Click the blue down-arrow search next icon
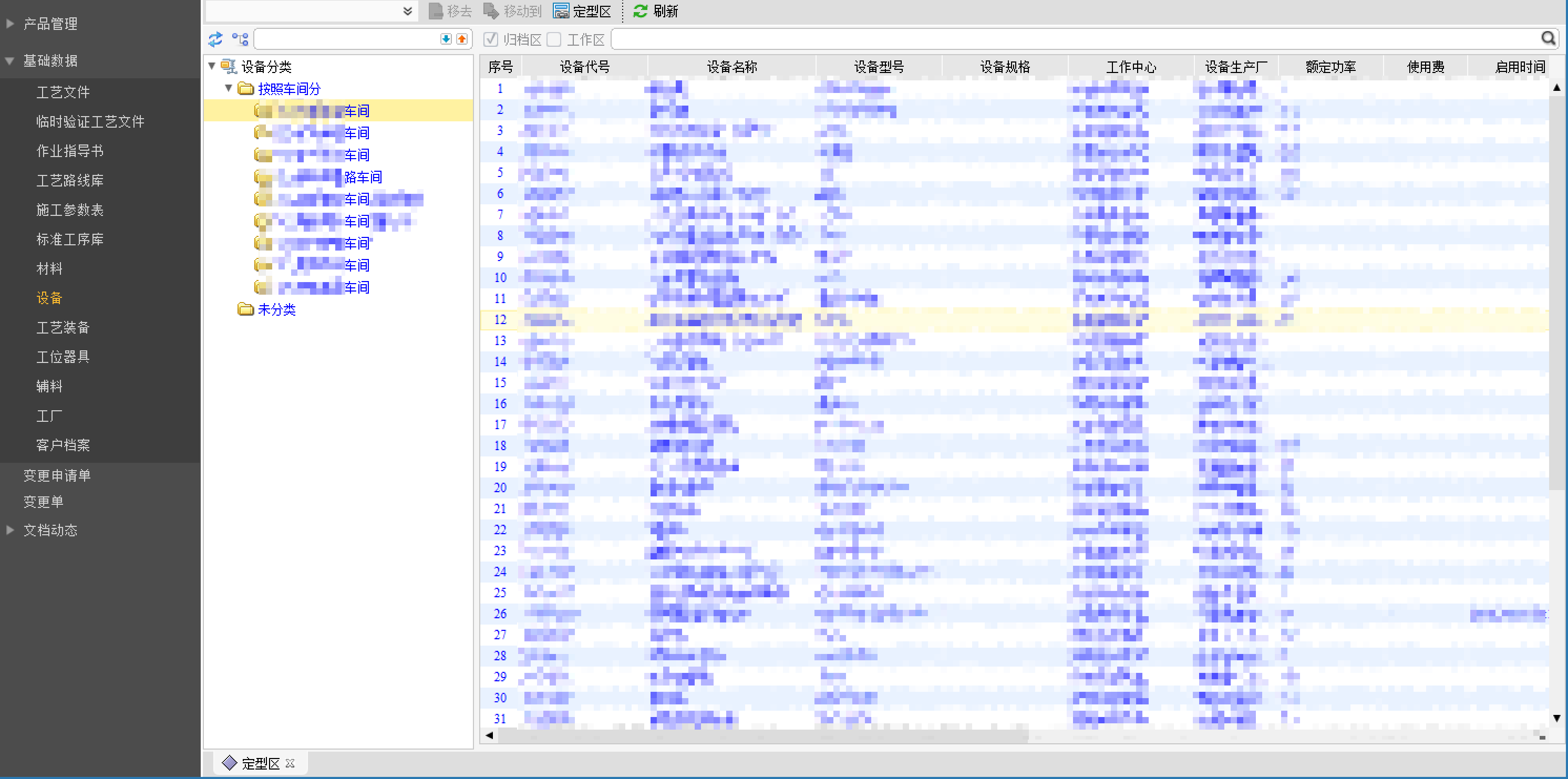The image size is (1568, 779). pos(446,39)
